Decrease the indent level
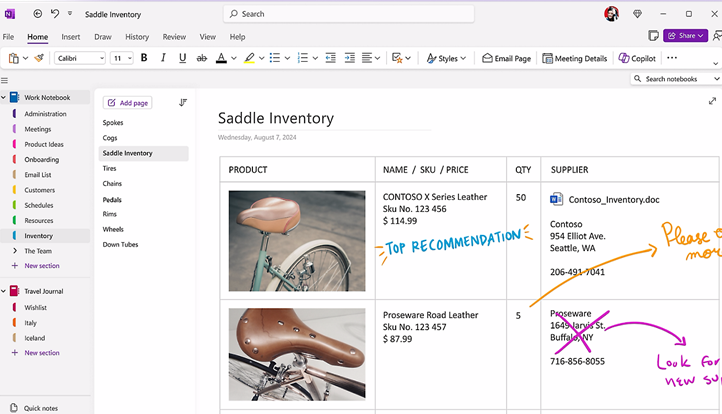 click(x=331, y=58)
